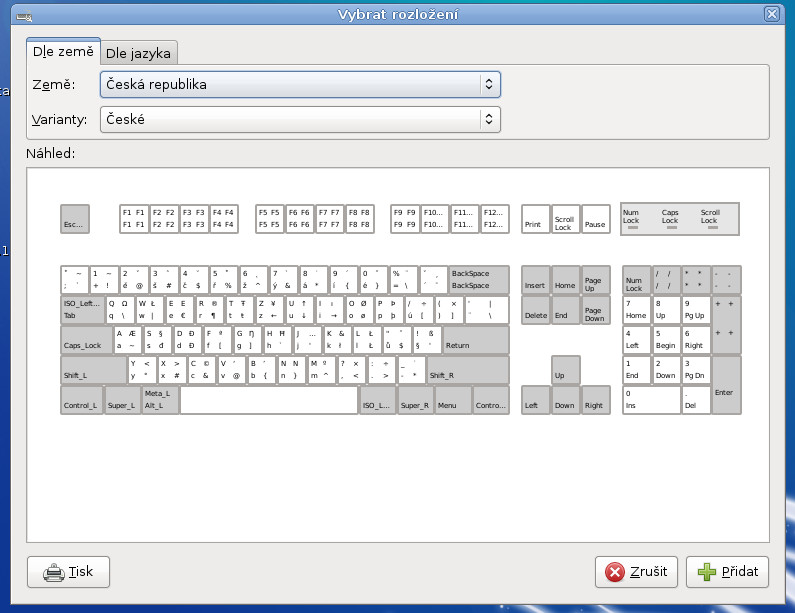Click the Shift_R key in preview

click(x=468, y=370)
